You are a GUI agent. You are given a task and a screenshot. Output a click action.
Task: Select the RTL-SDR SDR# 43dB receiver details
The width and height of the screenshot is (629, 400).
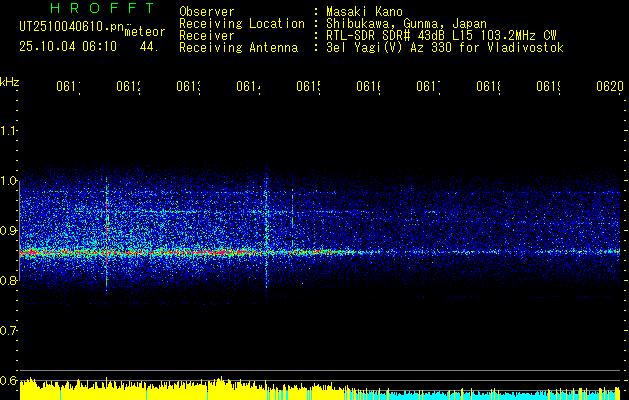441,36
